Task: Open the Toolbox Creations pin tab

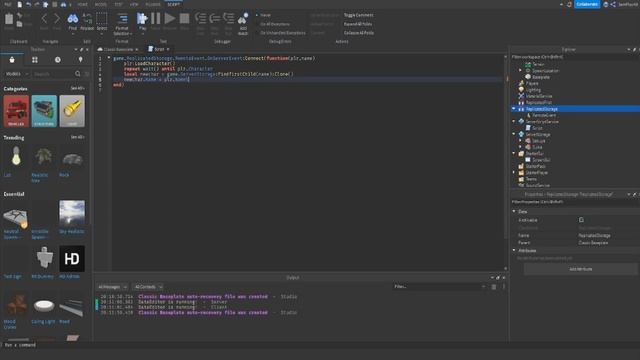Action: [80, 60]
